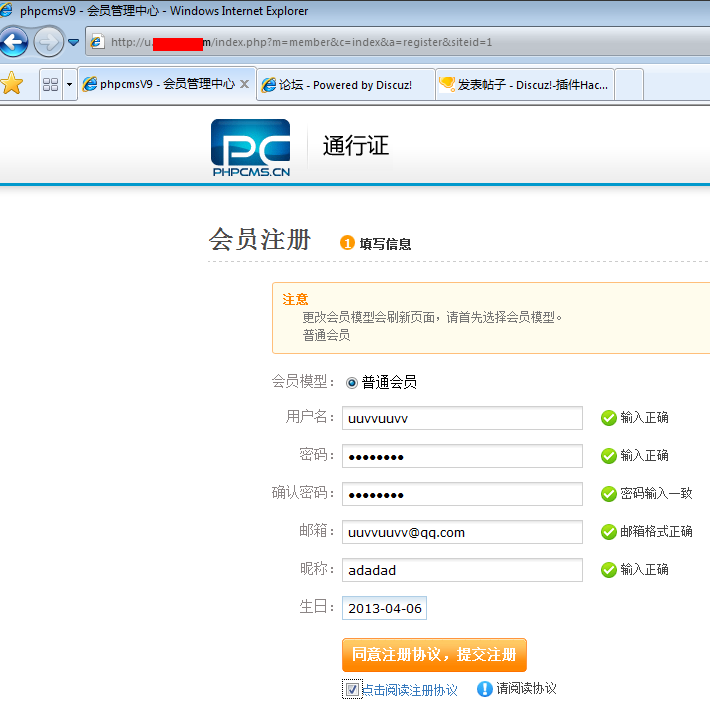Click the blue info icon beside 请阅读协议
The image size is (710, 702).
485,689
